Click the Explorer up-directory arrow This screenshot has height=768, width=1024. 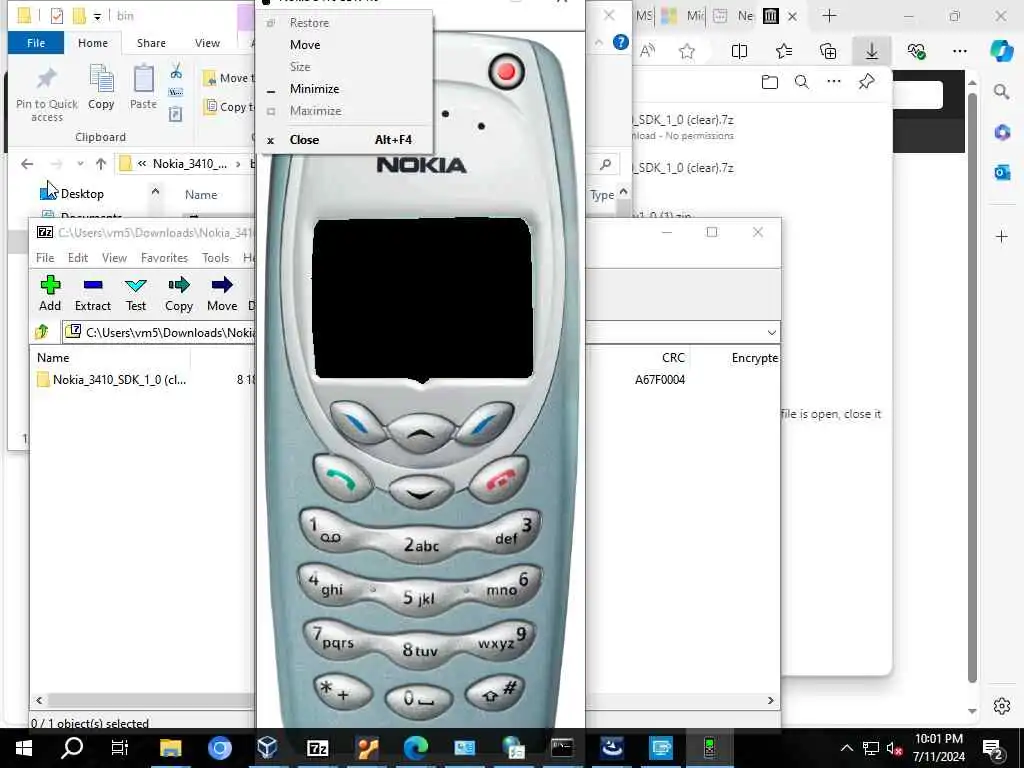pyautogui.click(x=101, y=164)
